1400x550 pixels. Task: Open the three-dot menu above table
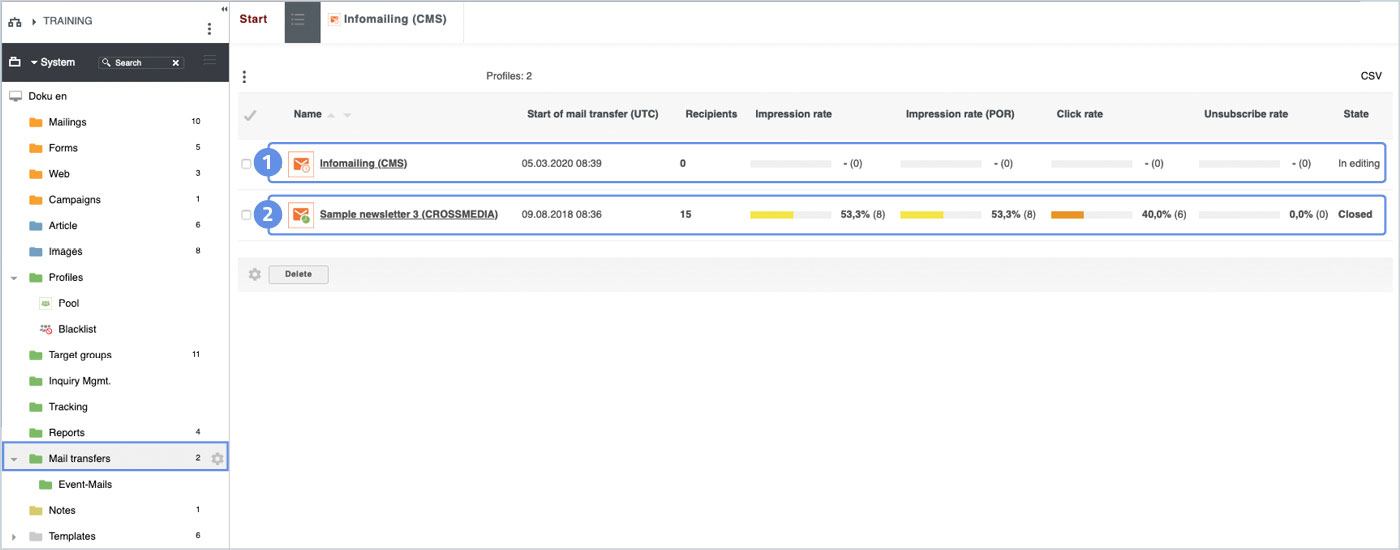244,77
